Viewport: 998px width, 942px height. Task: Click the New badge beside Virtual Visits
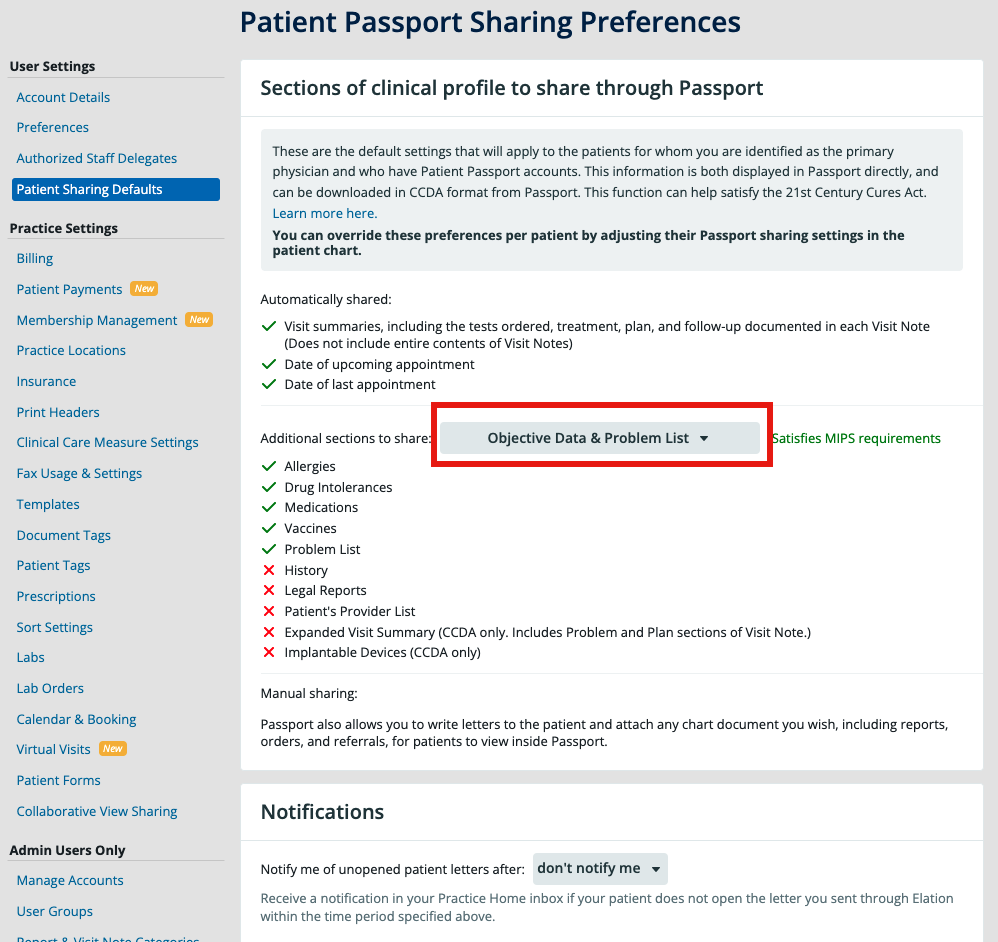113,748
